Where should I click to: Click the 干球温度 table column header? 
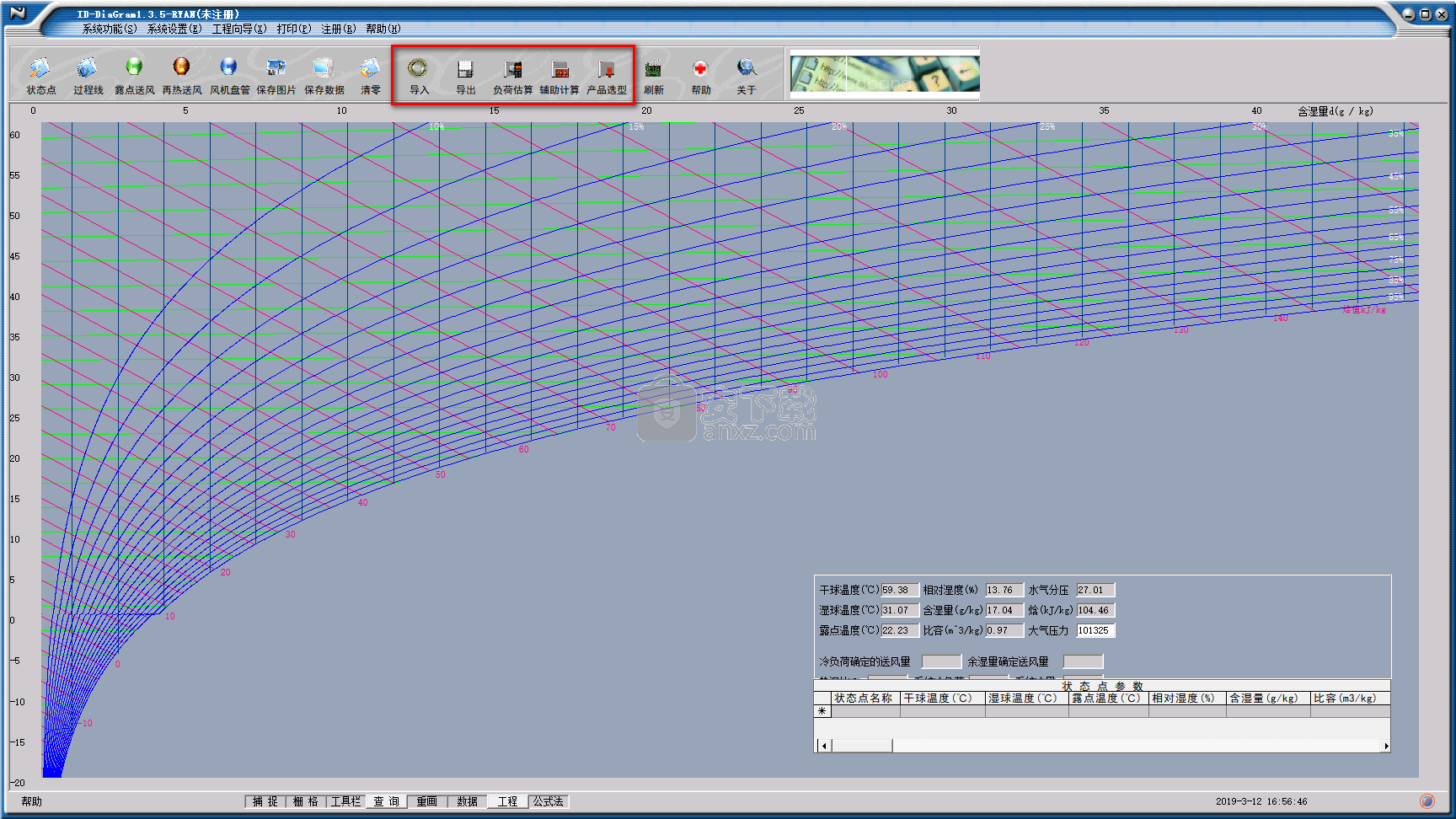tap(942, 699)
